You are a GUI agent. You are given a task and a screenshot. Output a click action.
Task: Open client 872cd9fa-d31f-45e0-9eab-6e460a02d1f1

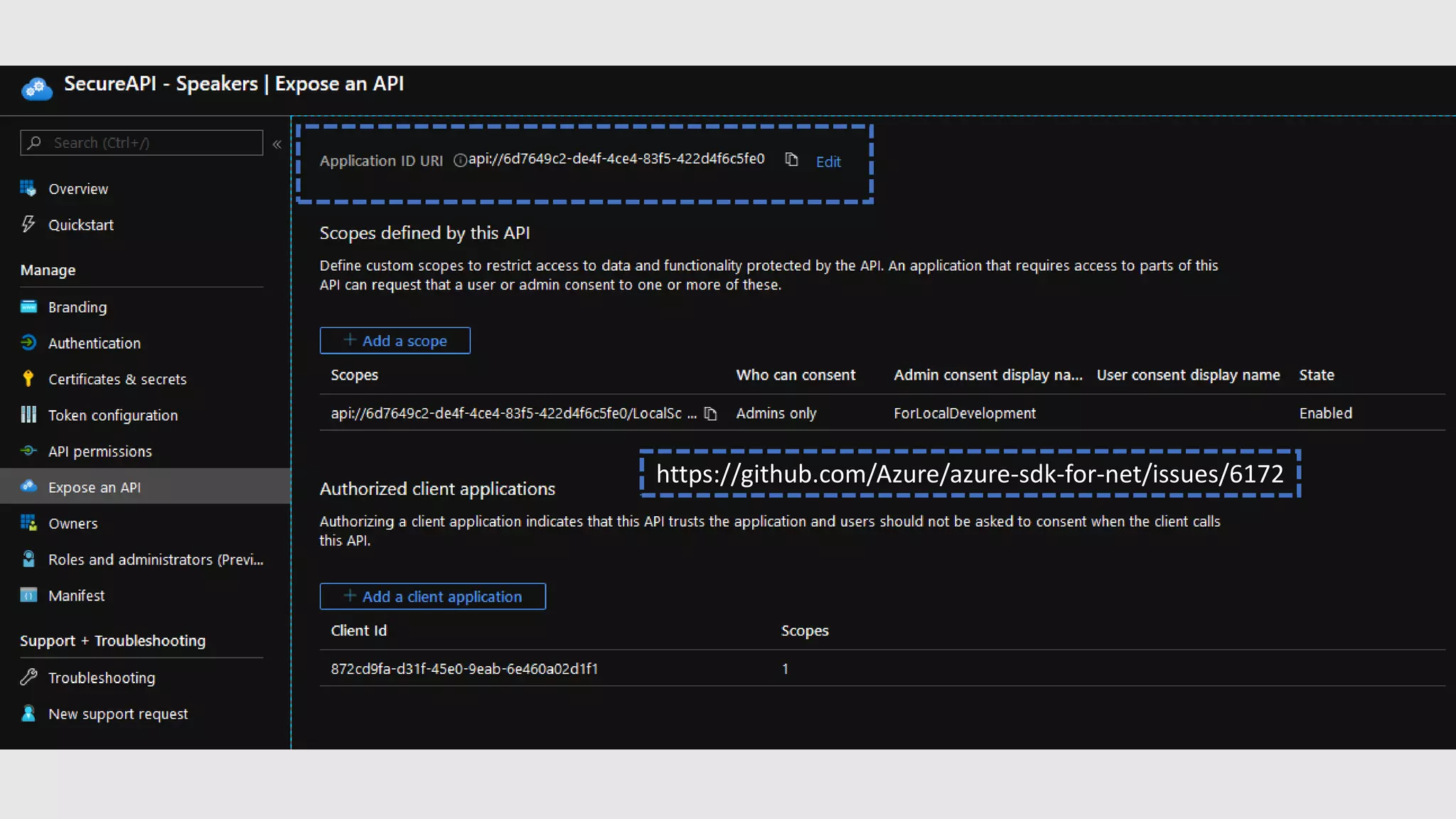464,669
